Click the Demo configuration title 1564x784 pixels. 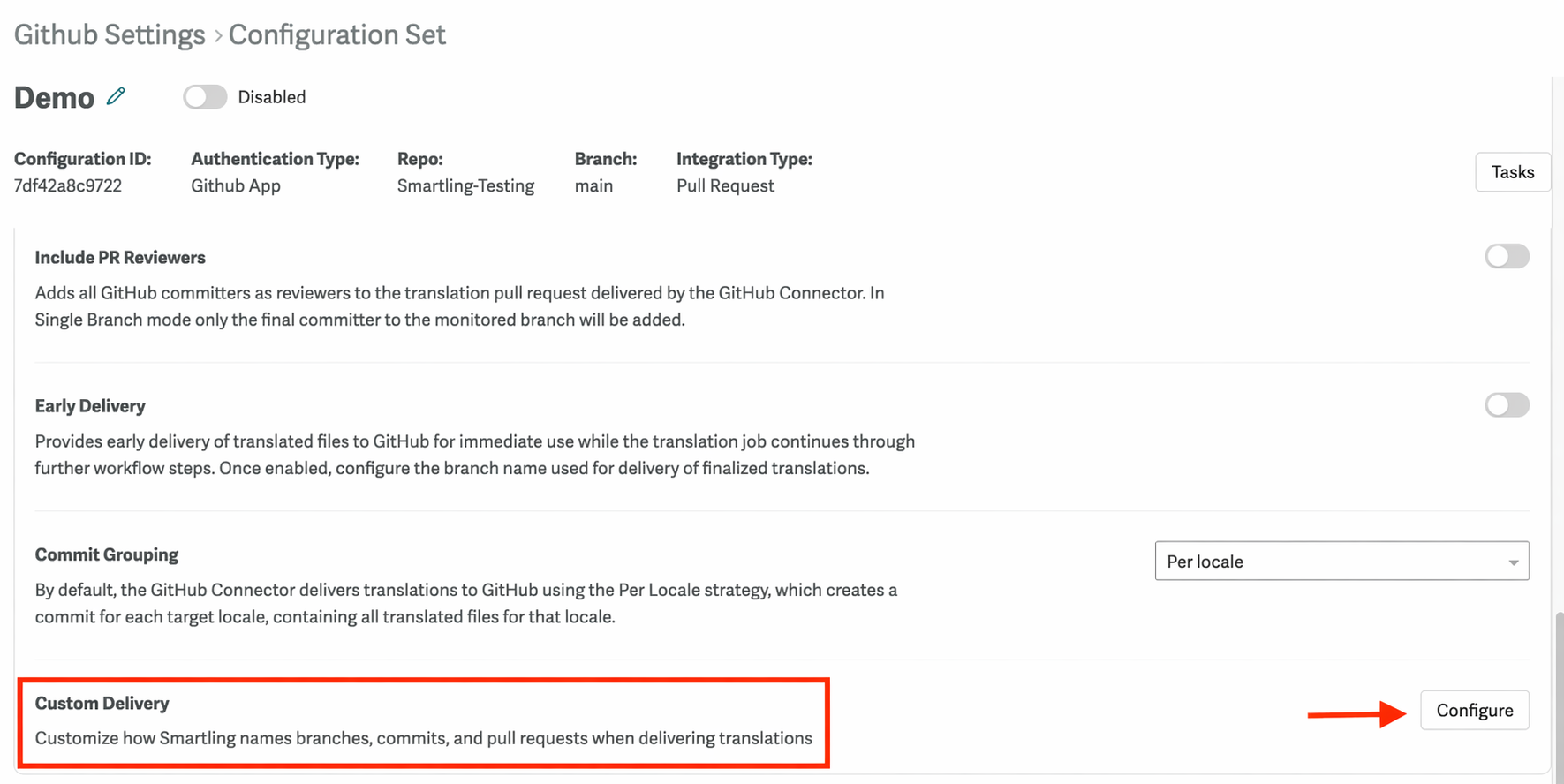[54, 98]
